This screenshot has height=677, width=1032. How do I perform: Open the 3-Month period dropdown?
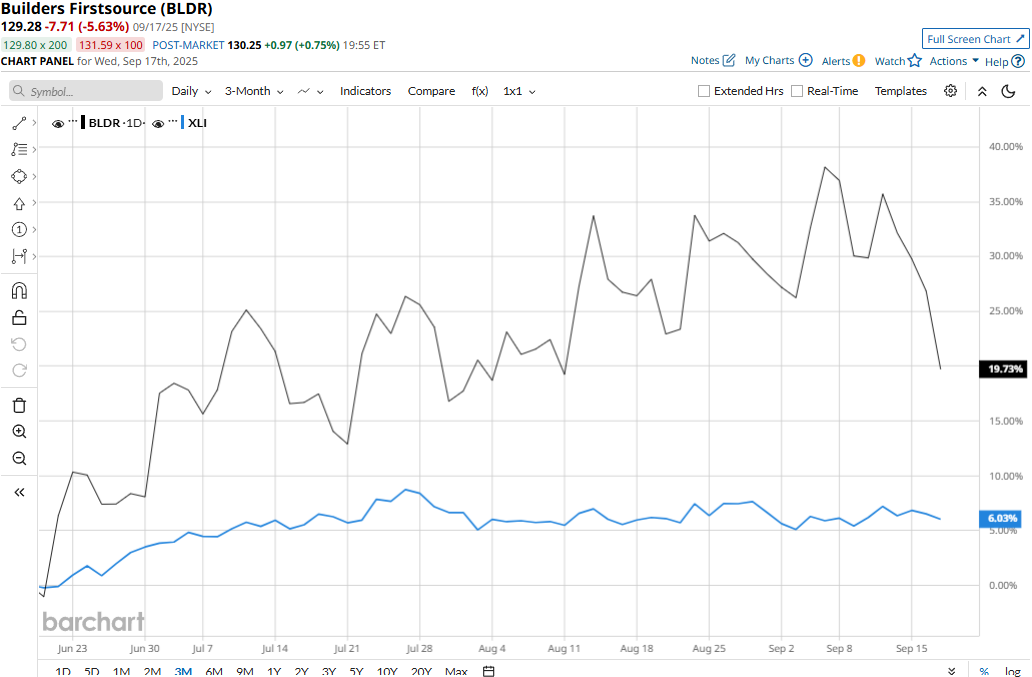point(254,91)
